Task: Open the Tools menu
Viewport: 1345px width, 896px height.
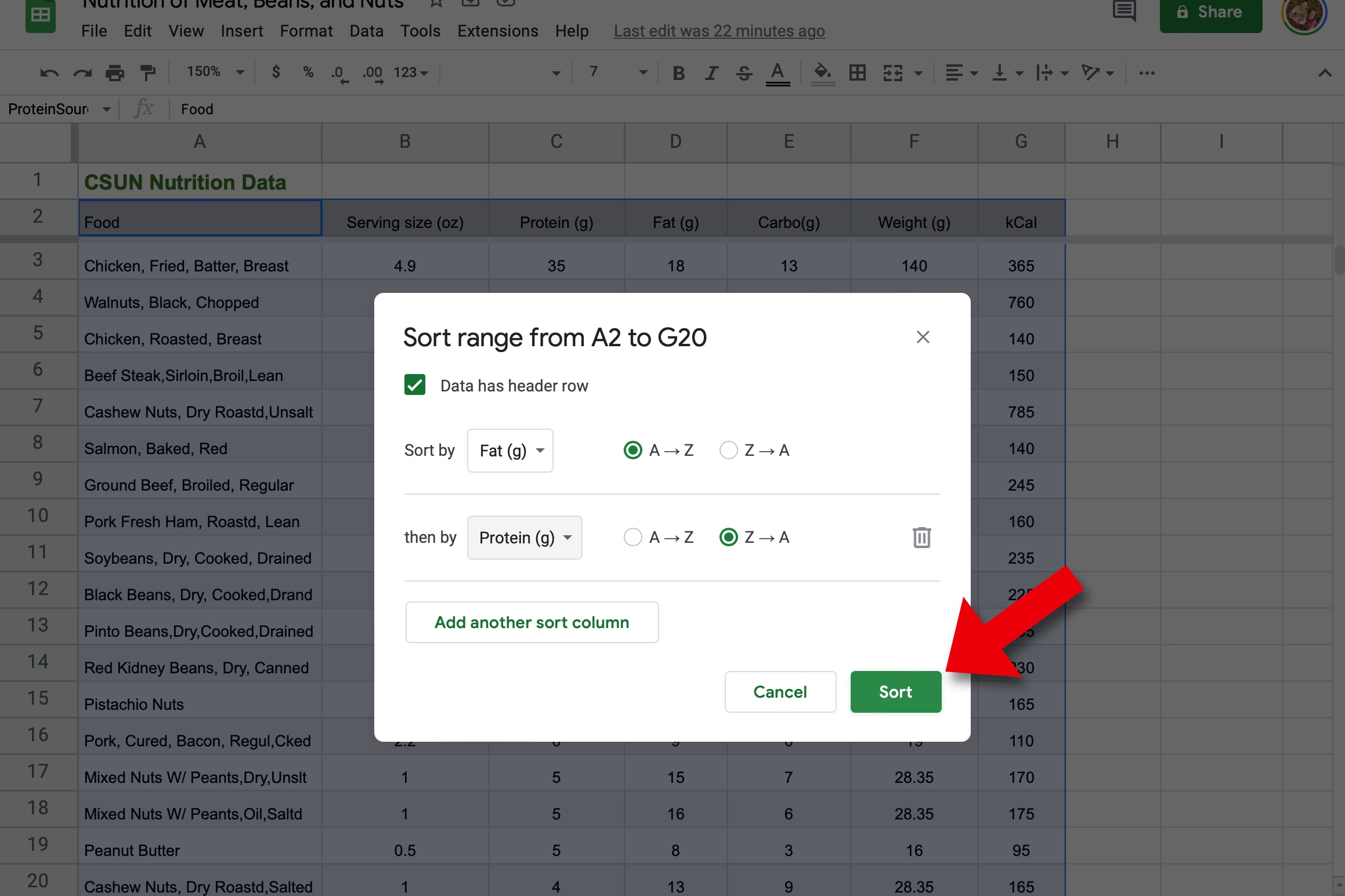Action: [420, 31]
